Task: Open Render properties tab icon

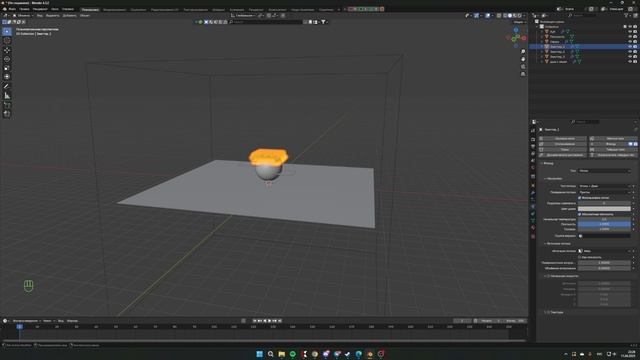Action: tap(533, 140)
